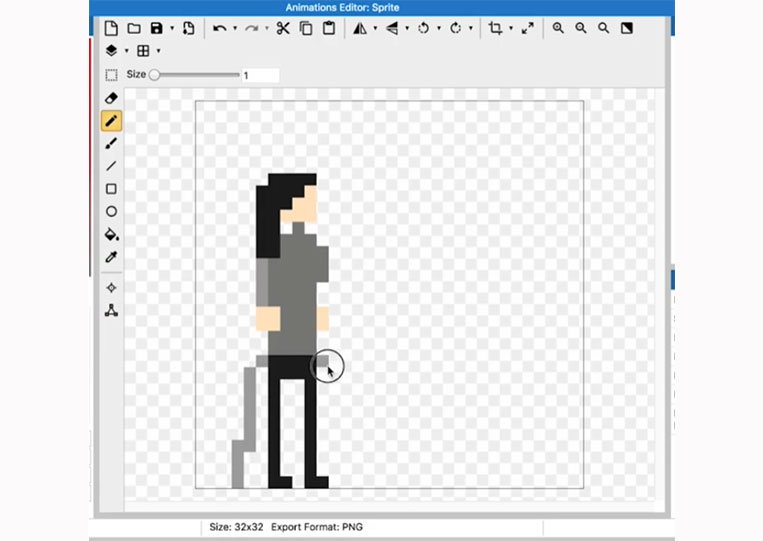Screen dimensions: 763x541
Task: Select the Eraser tool
Action: 111,98
